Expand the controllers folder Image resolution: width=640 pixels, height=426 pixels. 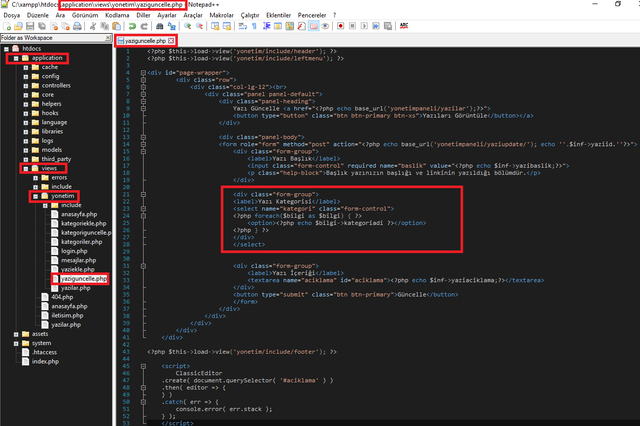pyautogui.click(x=26, y=86)
